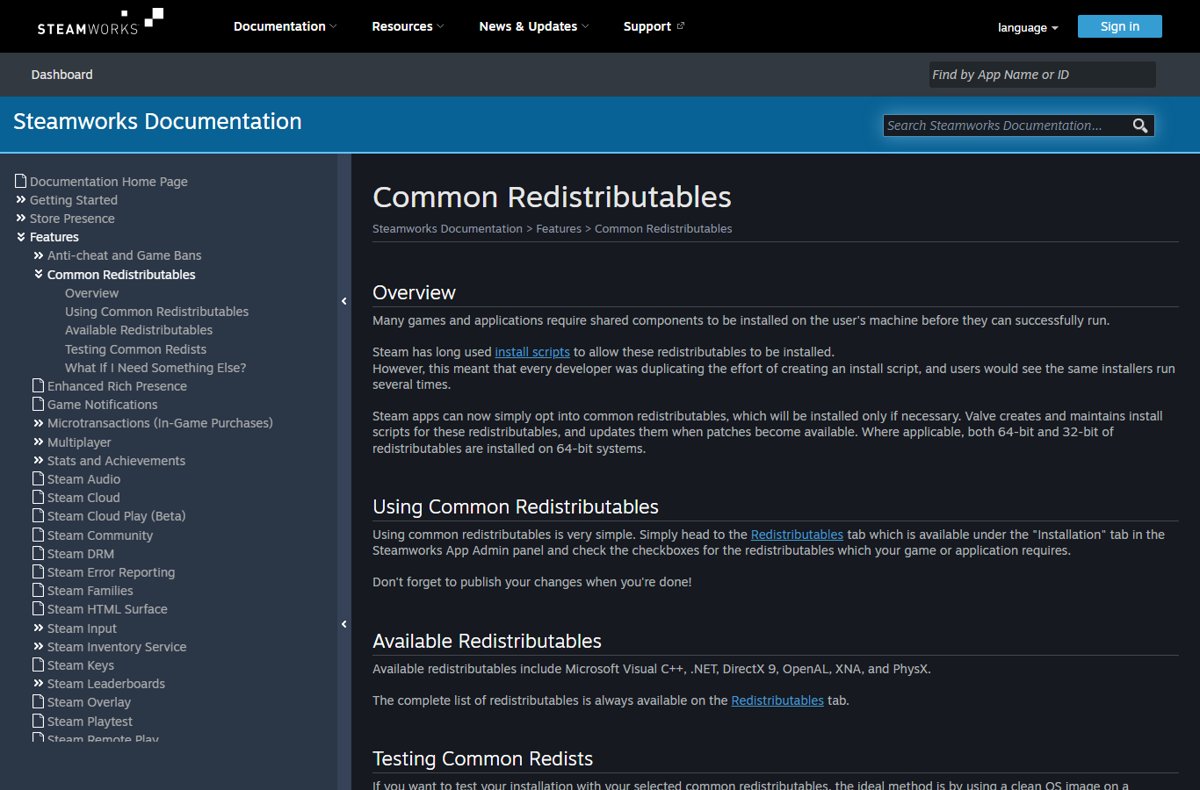
Task: Open the Documentation menu
Action: coord(285,26)
